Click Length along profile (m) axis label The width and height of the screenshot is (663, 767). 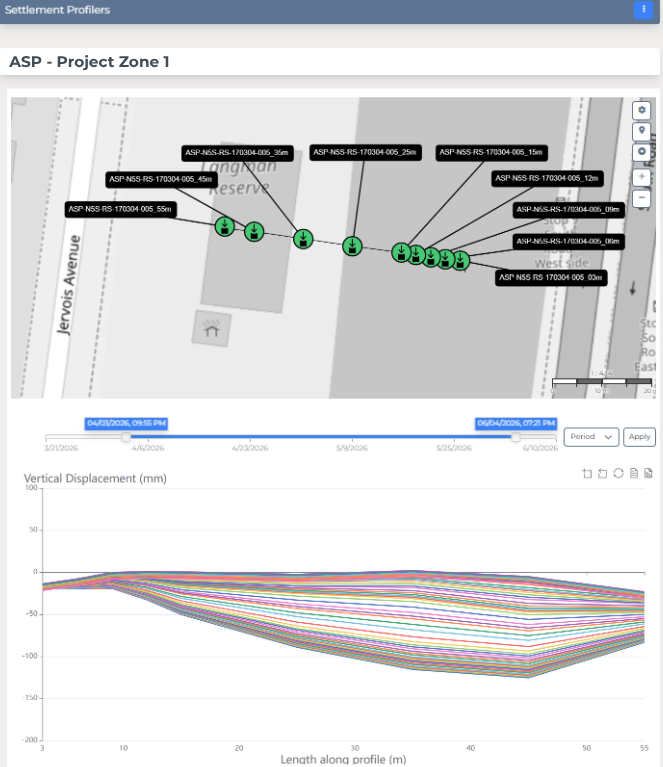[x=343, y=760]
